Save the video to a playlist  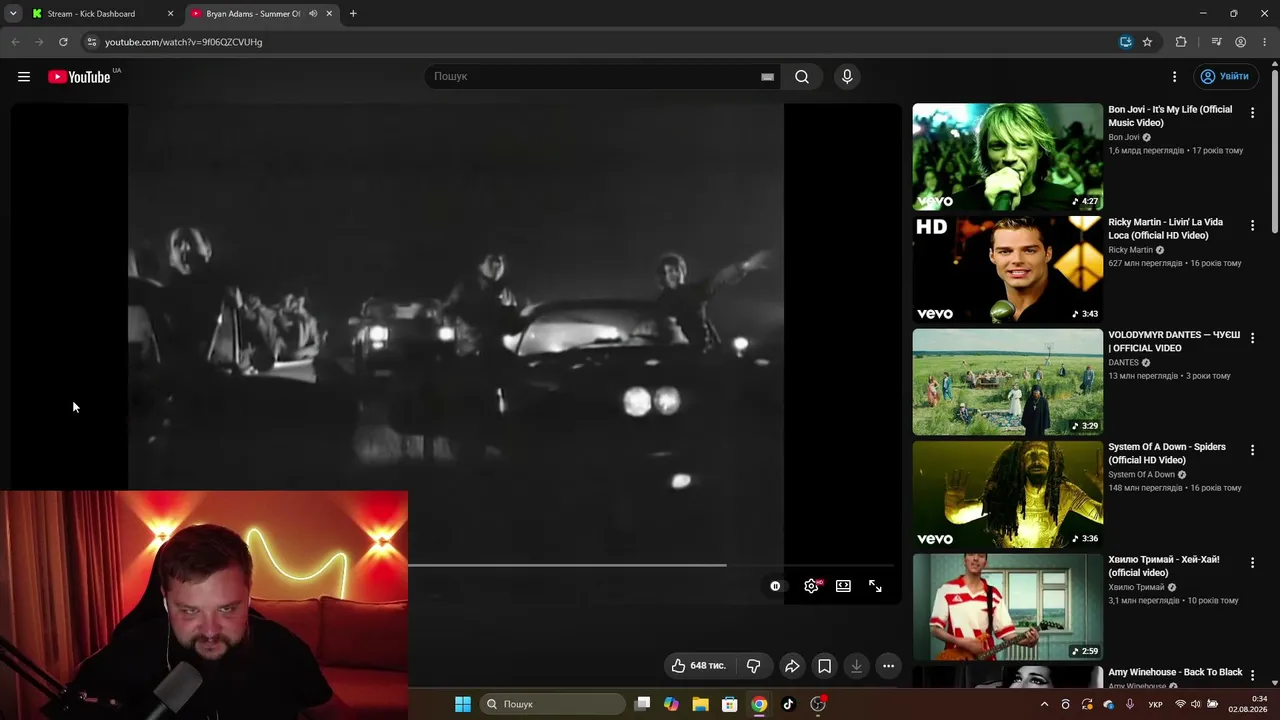pyautogui.click(x=824, y=666)
